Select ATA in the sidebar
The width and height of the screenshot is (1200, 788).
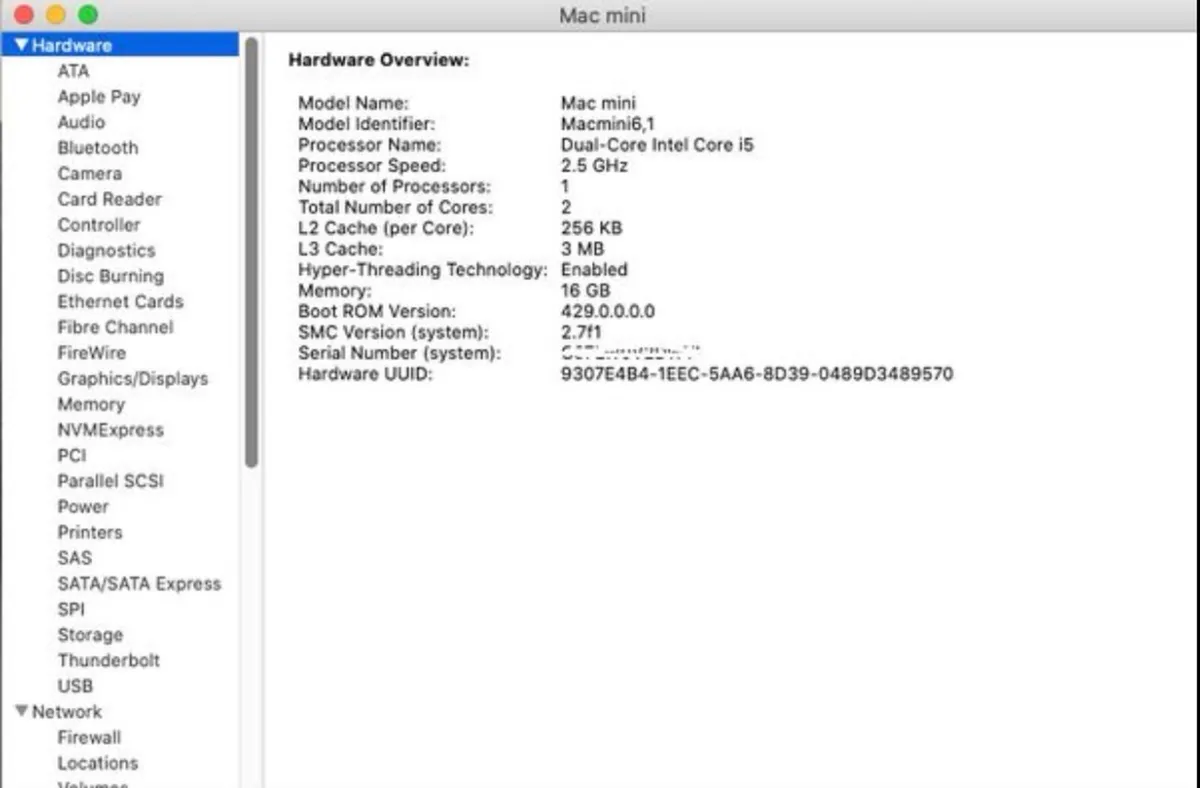[73, 71]
